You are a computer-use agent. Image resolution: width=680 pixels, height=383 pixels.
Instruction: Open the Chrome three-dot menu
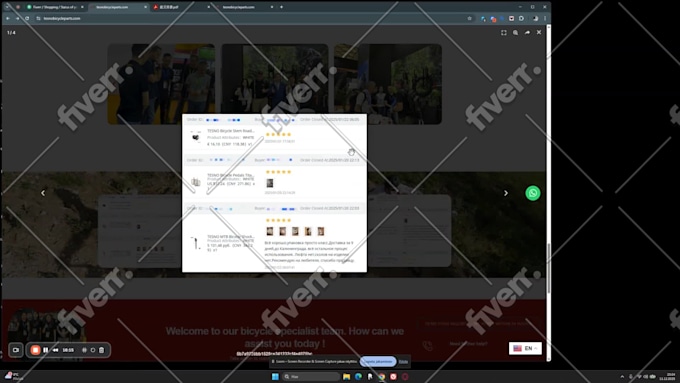545,18
